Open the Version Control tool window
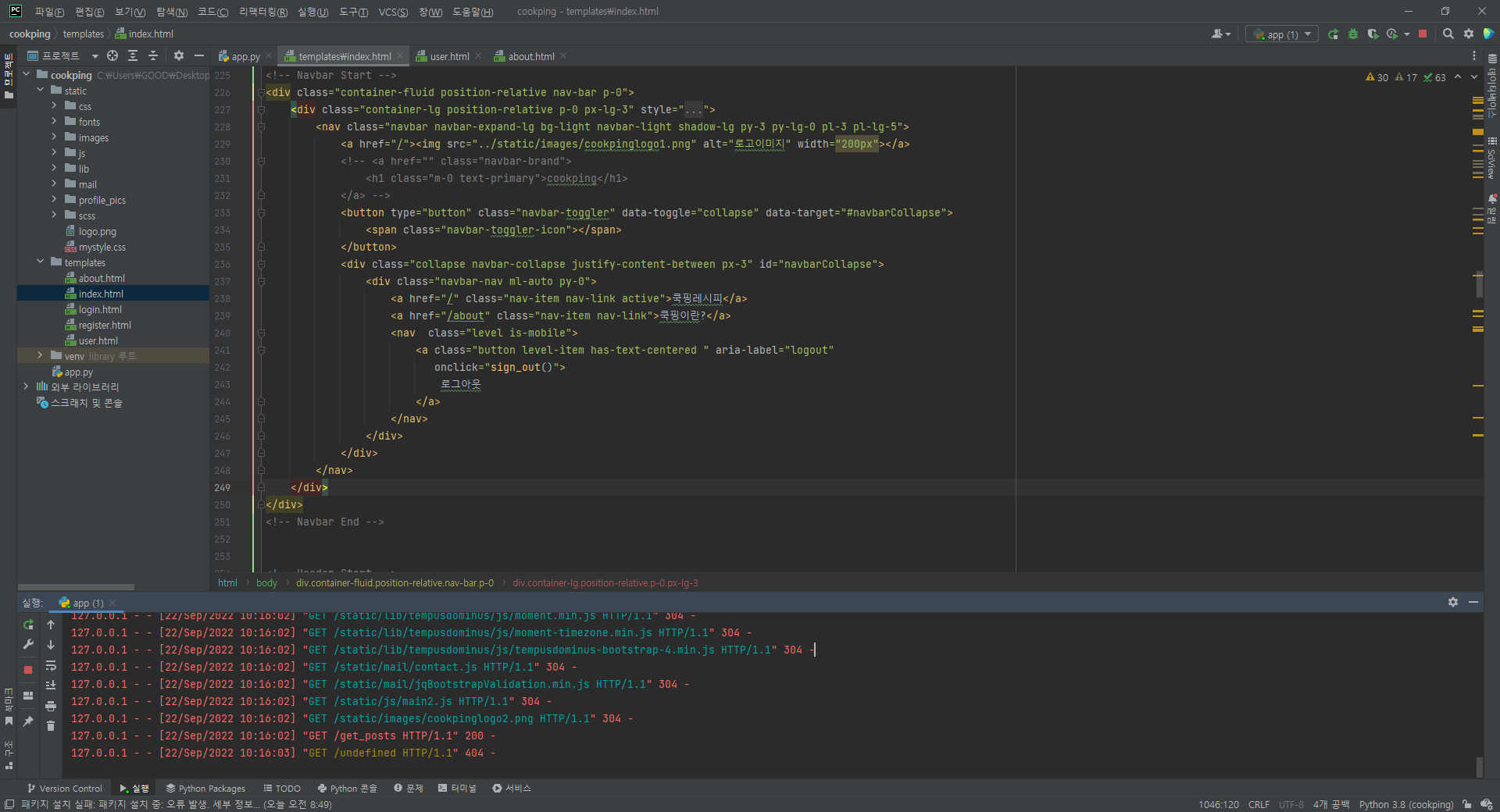 (x=65, y=789)
